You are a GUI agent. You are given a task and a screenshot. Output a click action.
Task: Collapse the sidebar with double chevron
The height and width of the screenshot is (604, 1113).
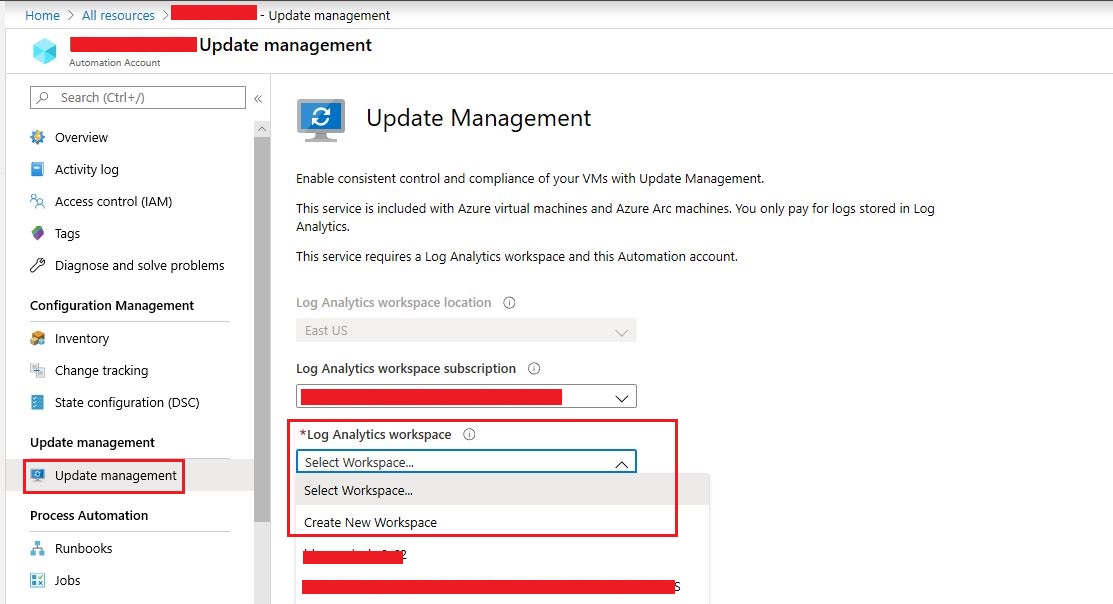(x=258, y=99)
